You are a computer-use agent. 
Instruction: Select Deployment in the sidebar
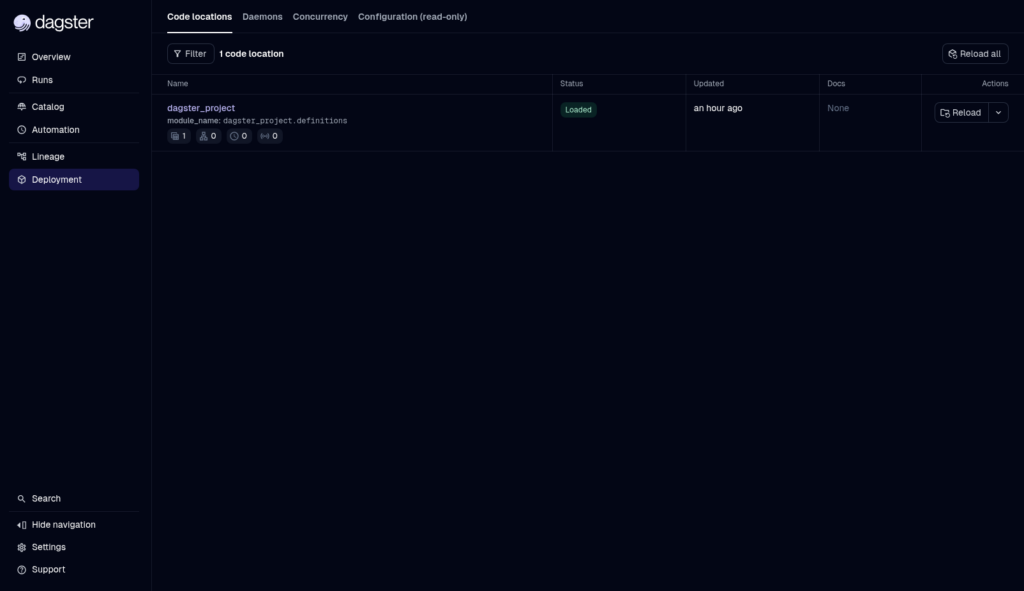[74, 180]
